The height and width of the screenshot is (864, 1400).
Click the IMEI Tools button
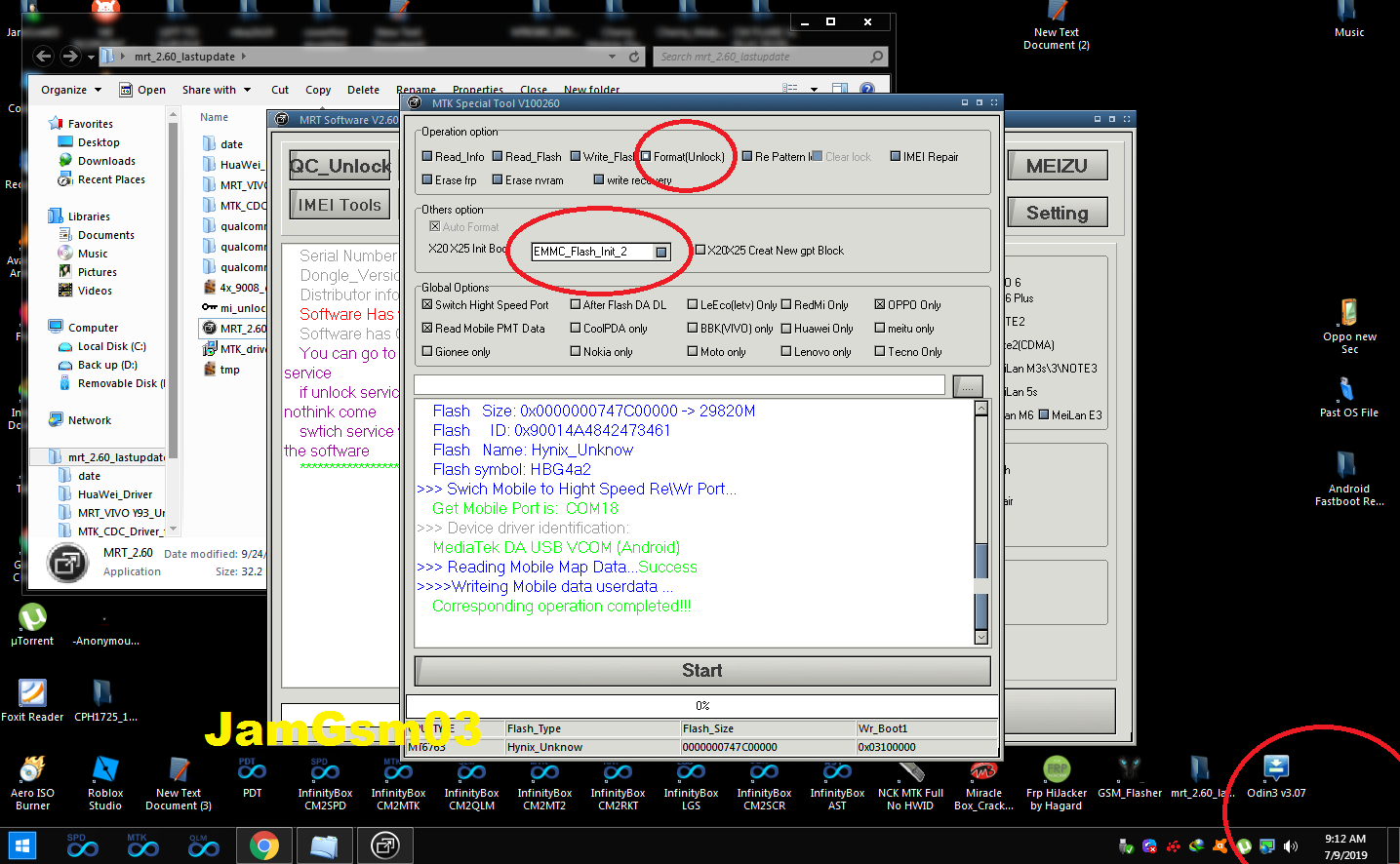coord(340,205)
